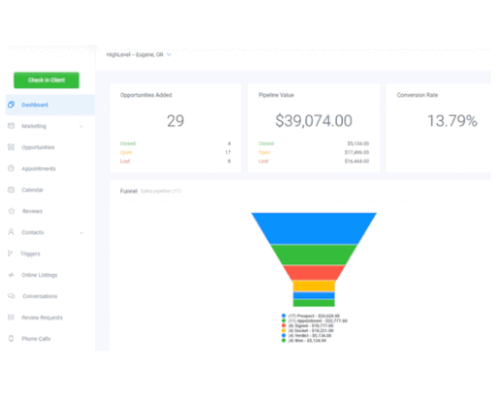
Task: Click the green Appointment legend dot
Action: pos(284,320)
